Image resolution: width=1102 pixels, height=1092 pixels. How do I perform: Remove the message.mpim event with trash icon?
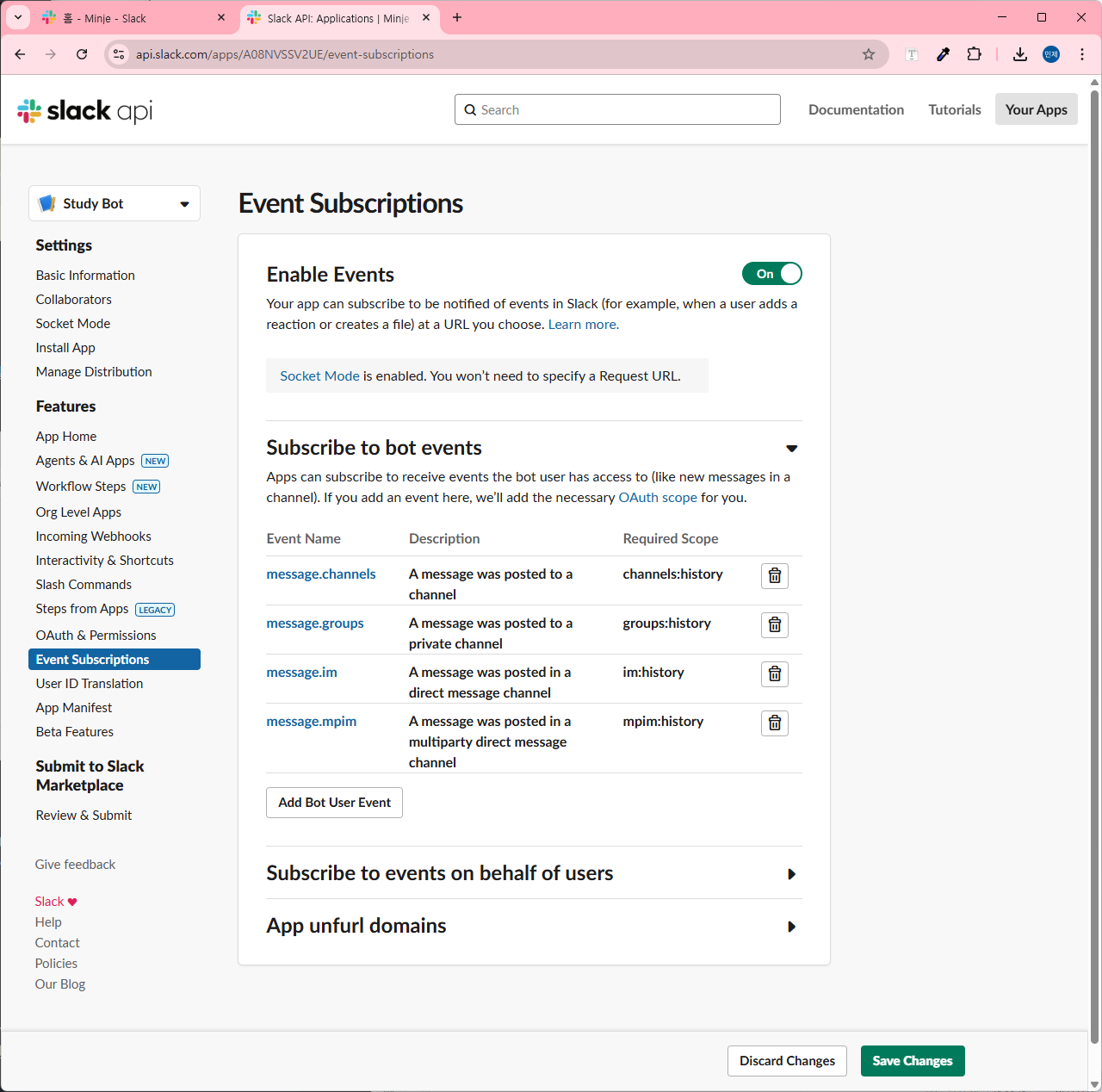[x=775, y=723]
